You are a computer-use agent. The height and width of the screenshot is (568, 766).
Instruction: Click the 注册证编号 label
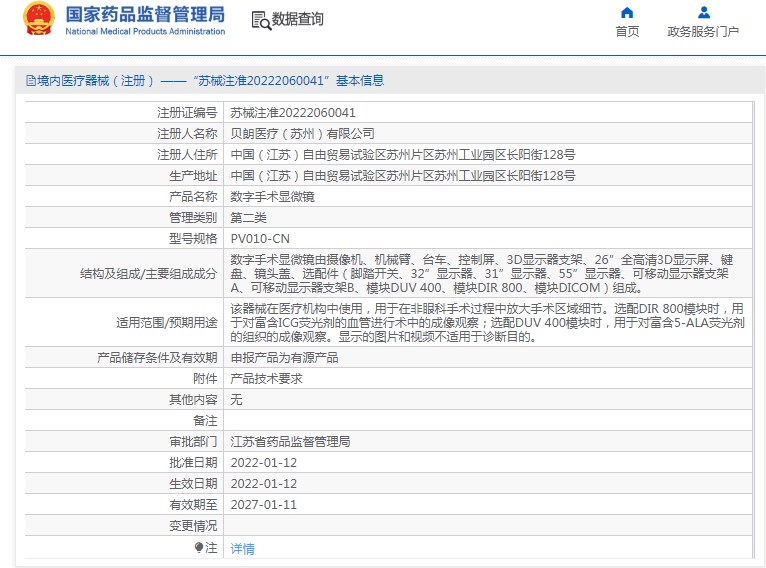point(187,113)
